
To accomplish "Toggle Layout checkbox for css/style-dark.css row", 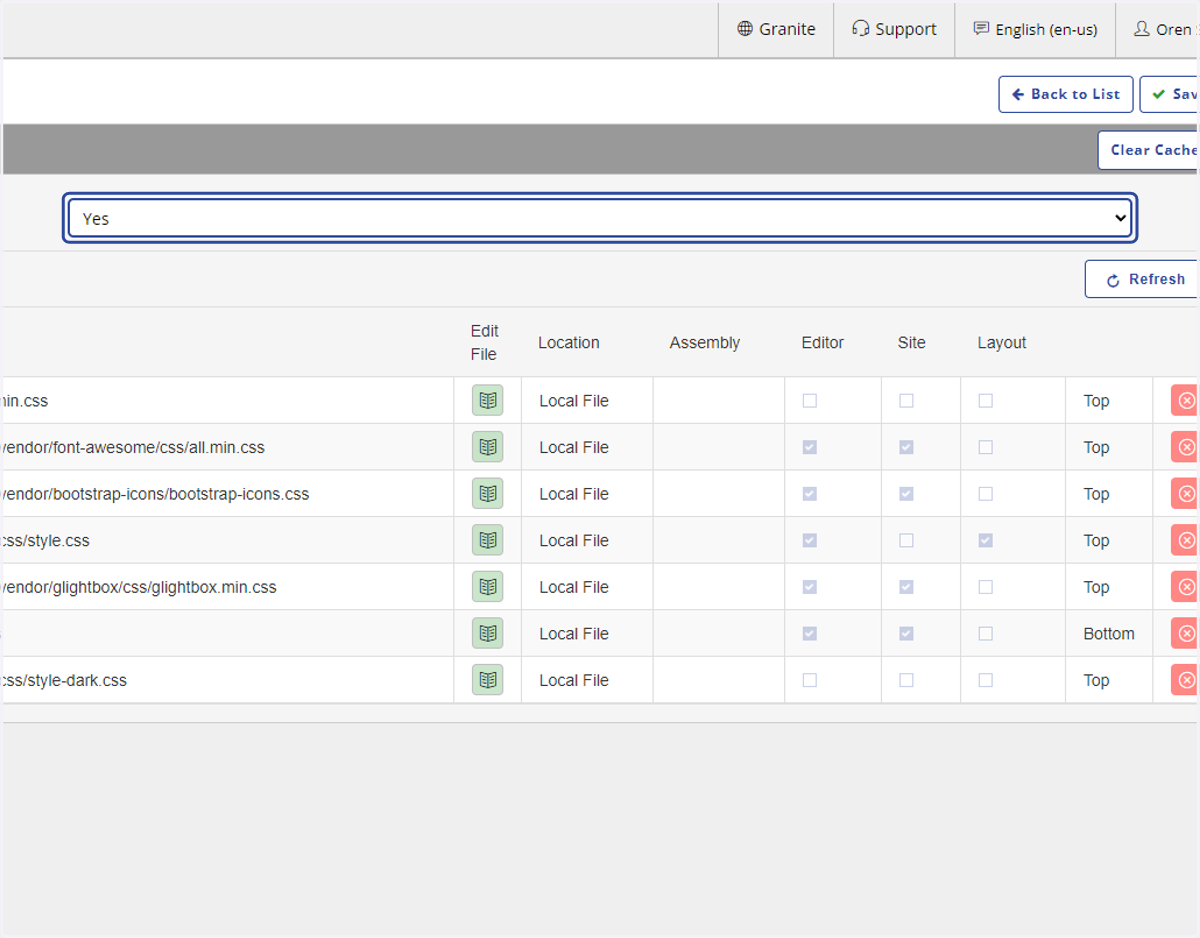I will pyautogui.click(x=986, y=680).
